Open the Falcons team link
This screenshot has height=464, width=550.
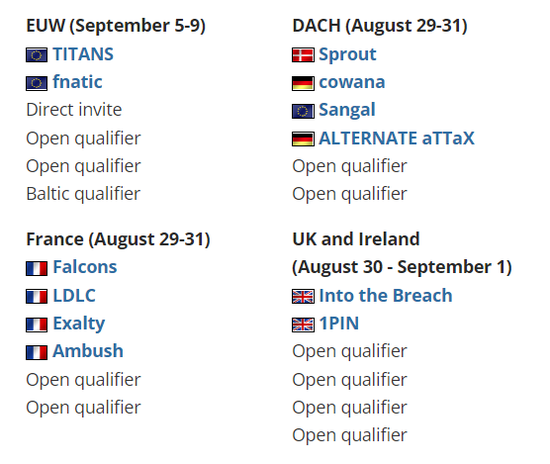pos(85,267)
